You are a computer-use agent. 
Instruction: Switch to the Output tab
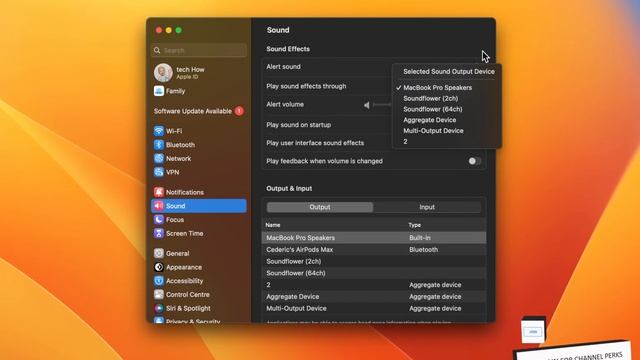point(320,207)
